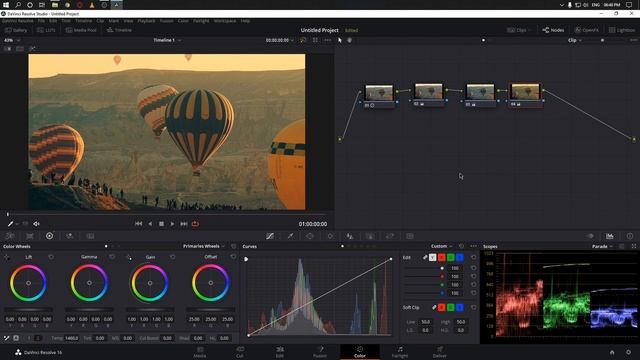The height and width of the screenshot is (360, 640).
Task: Select the arrow pointer tool in node editor
Action: (340, 40)
